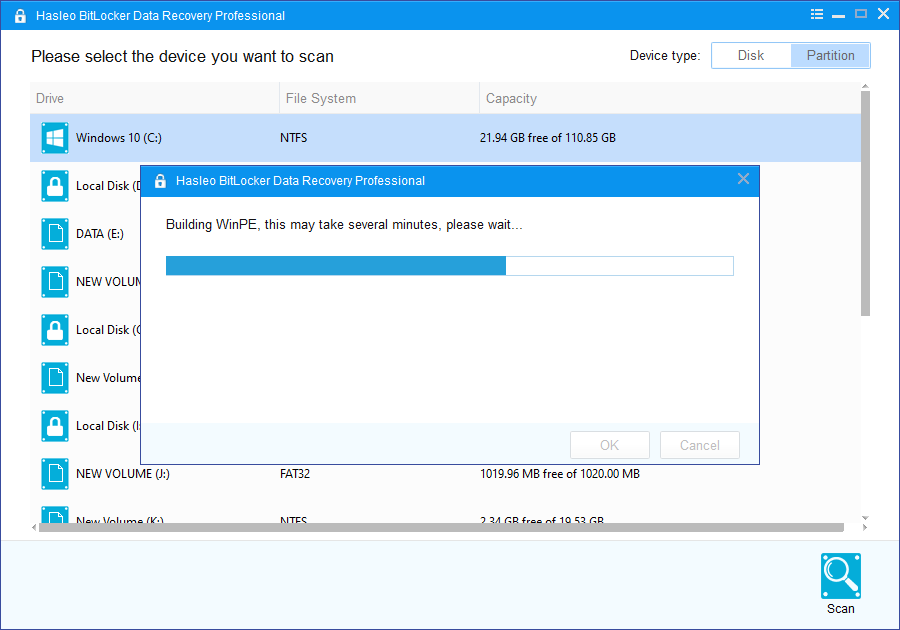Click '1019.96 MB free of 1020.00 MB' capacity
This screenshot has height=630, width=900.
[560, 474]
